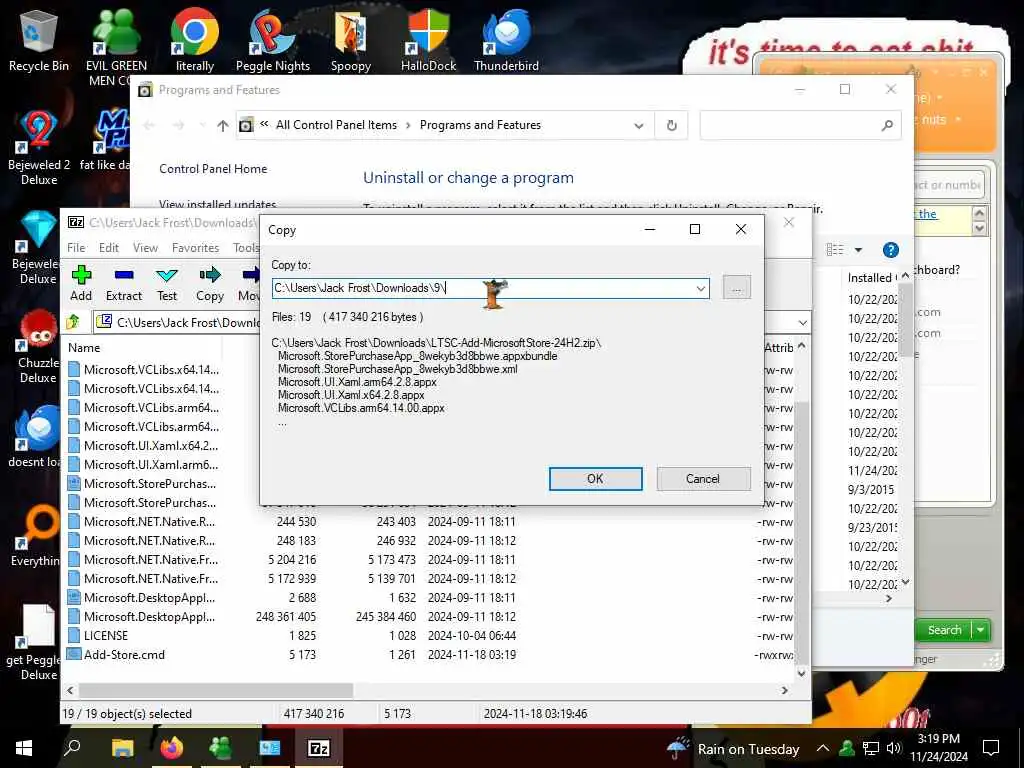Screen dimensions: 1024x768
Task: Click Control Panel search box
Action: point(800,125)
